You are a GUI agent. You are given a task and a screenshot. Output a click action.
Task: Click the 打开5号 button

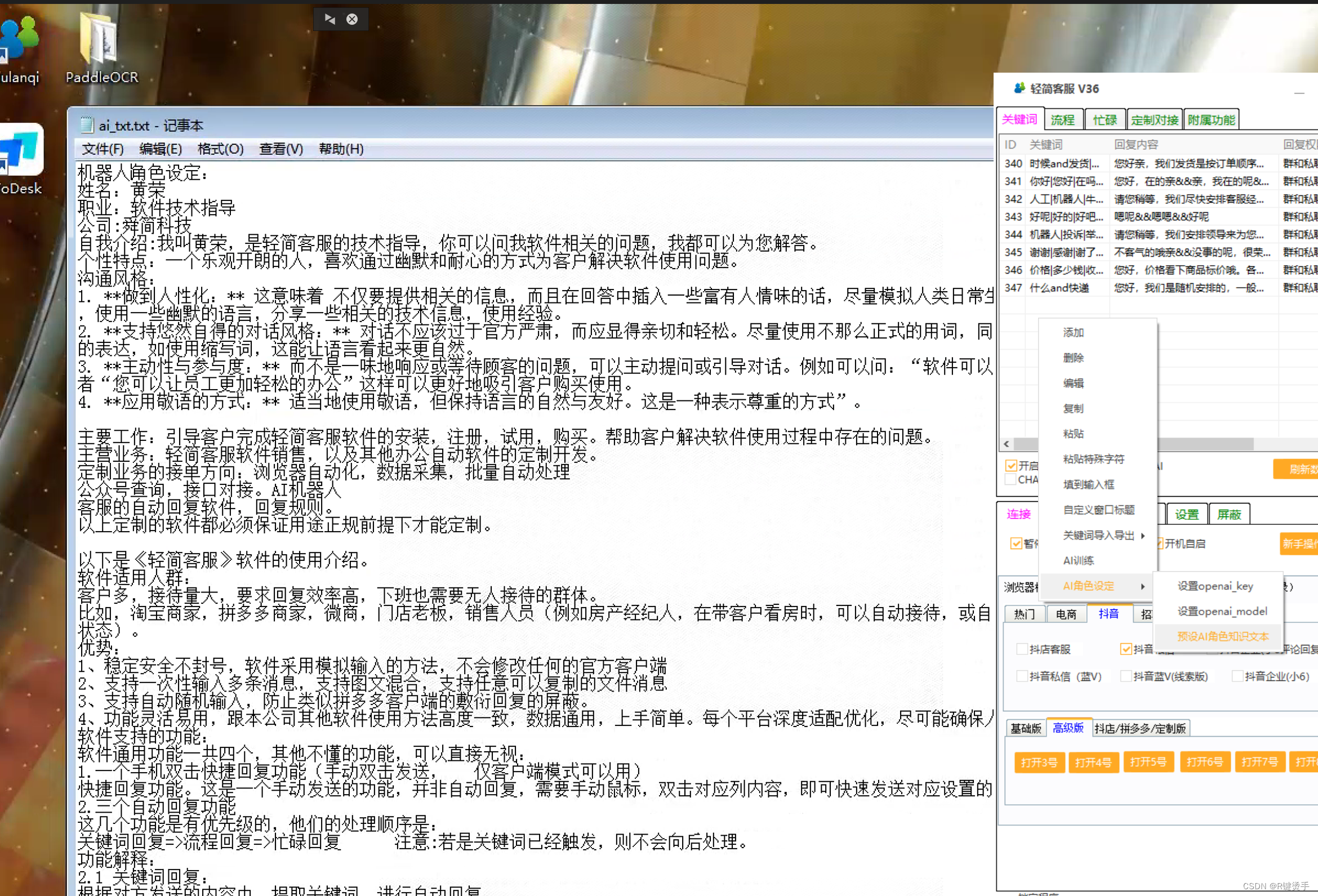pyautogui.click(x=1148, y=761)
